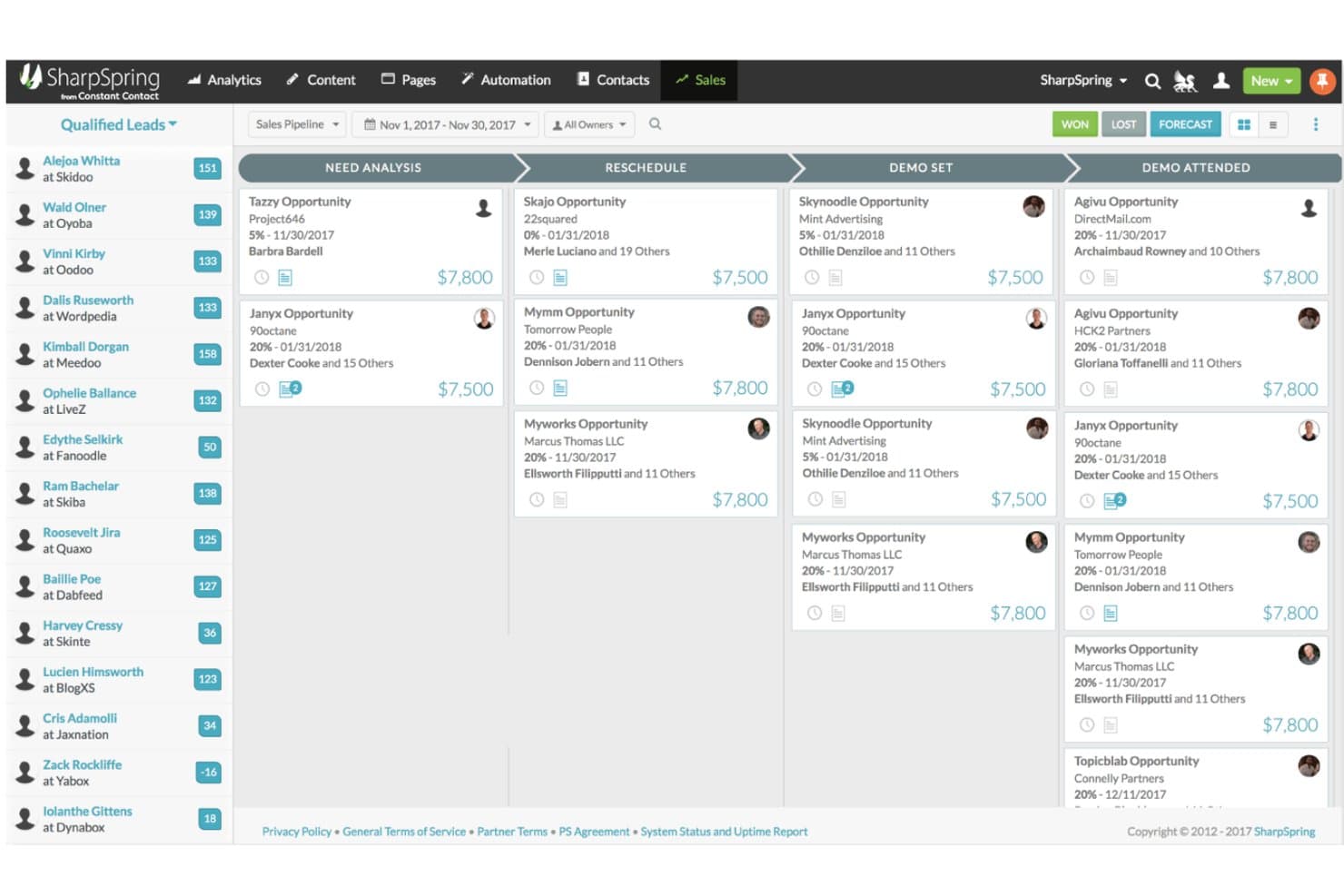Open the three-dot options menu on the pipeline toolbar
This screenshot has height=896, width=1344.
click(1315, 124)
